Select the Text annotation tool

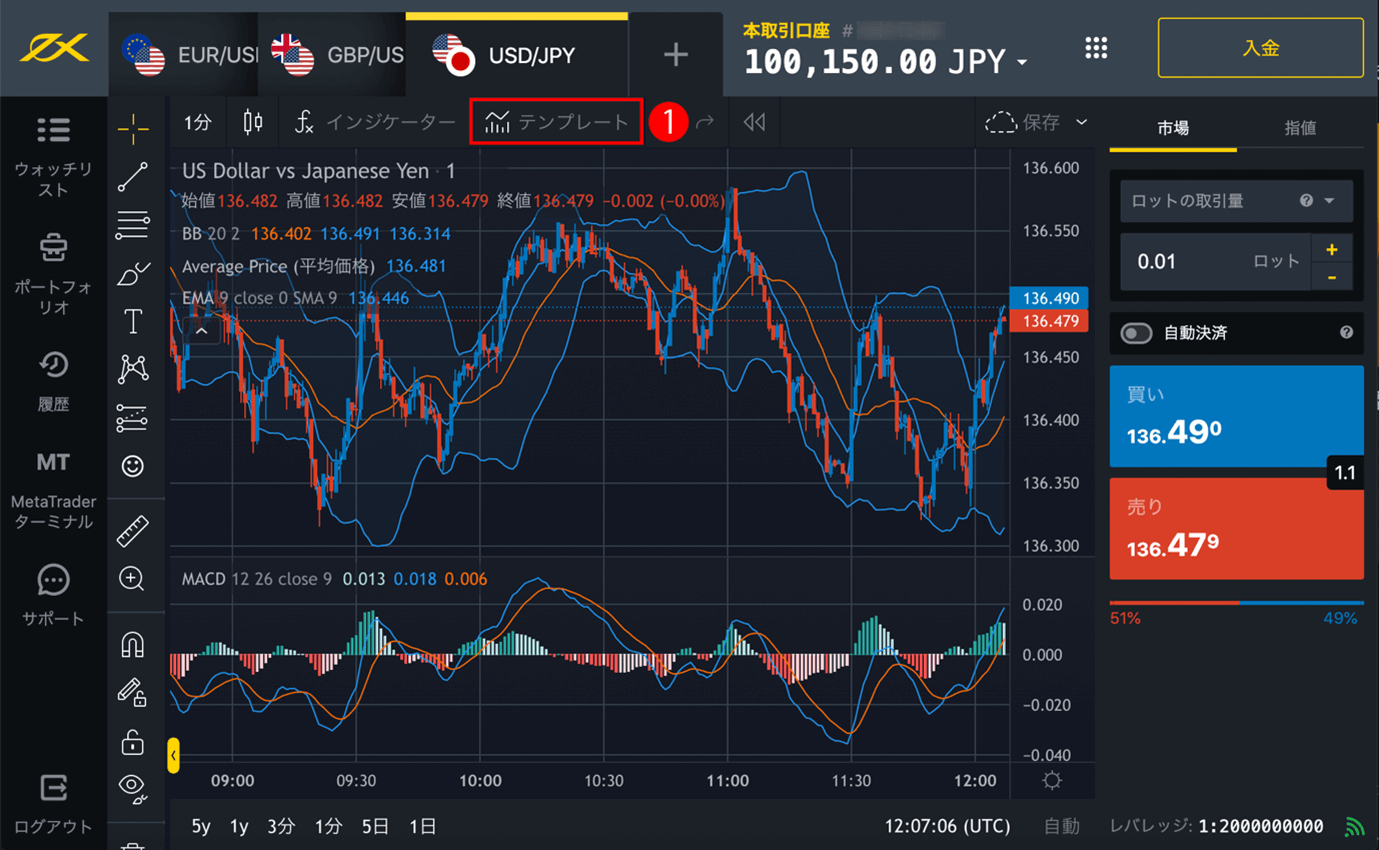132,322
